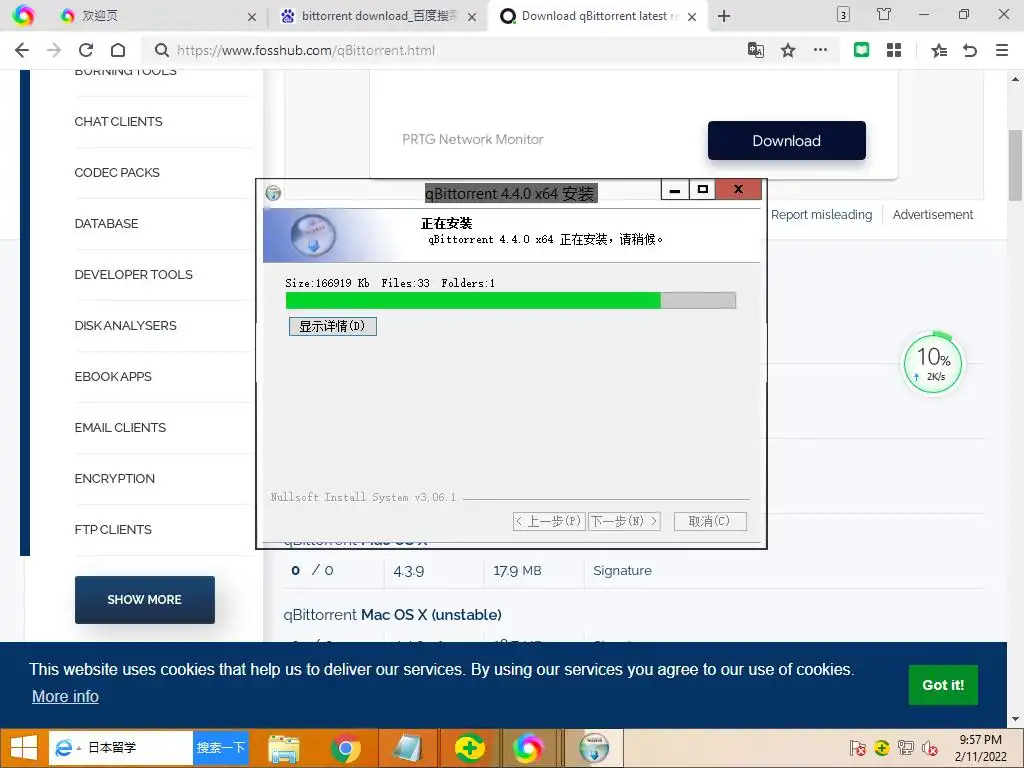Open the apps grid icon in toolbar
The height and width of the screenshot is (768, 1024).
894,50
